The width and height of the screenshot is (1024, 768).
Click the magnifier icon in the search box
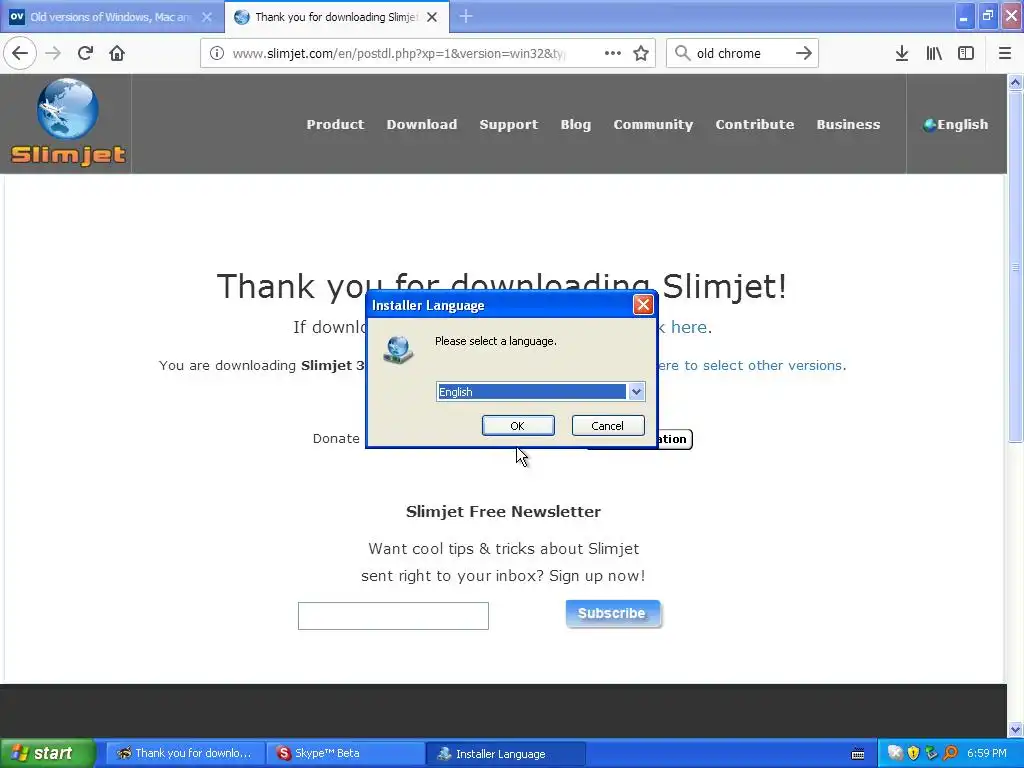682,53
